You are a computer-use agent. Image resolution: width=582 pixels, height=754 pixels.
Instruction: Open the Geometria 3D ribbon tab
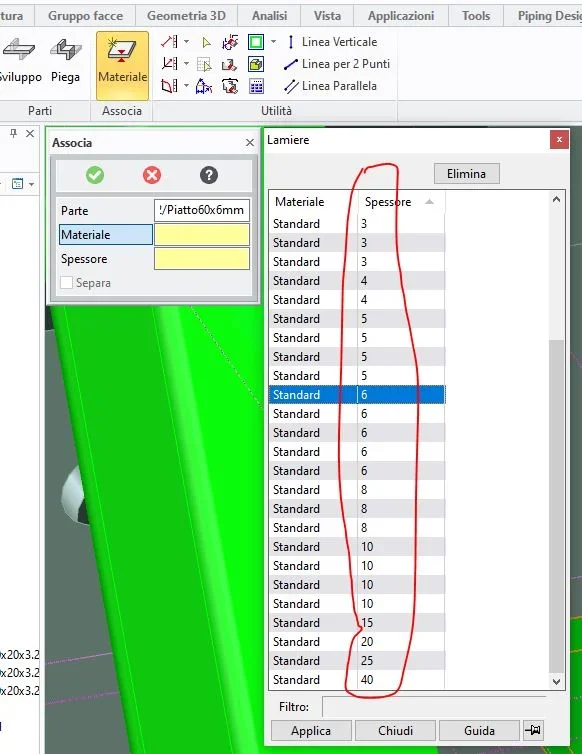coord(186,16)
